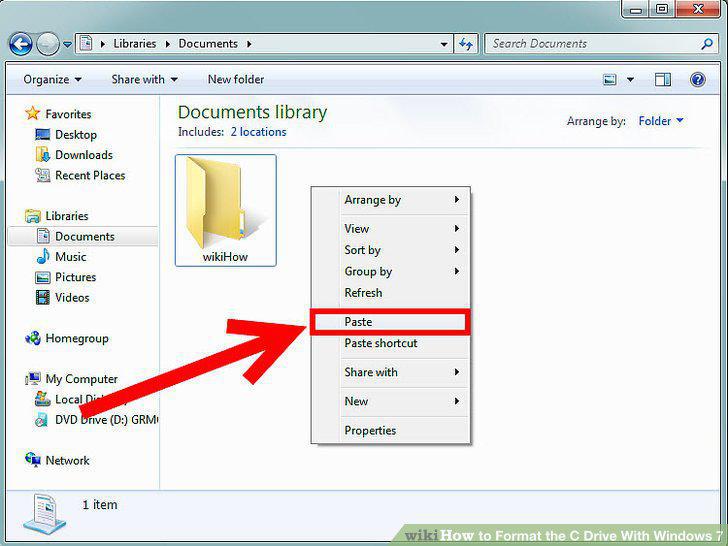Click the '1 item' status text
This screenshot has width=728, height=546.
coord(100,505)
